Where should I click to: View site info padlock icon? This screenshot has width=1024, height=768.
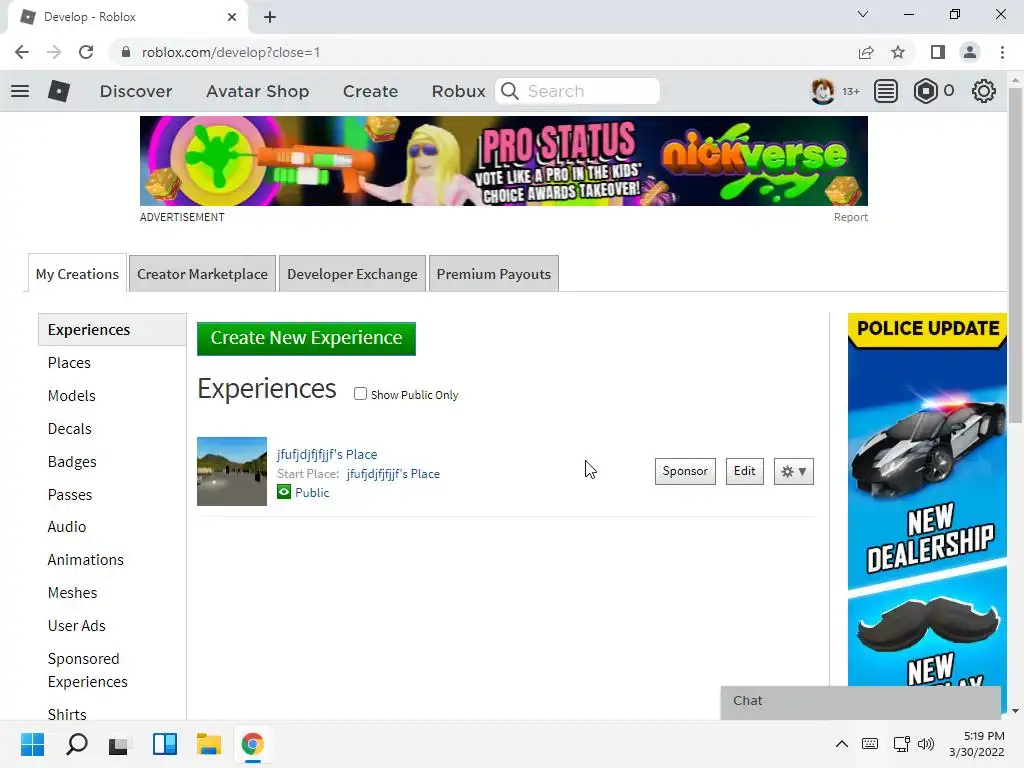(x=125, y=52)
